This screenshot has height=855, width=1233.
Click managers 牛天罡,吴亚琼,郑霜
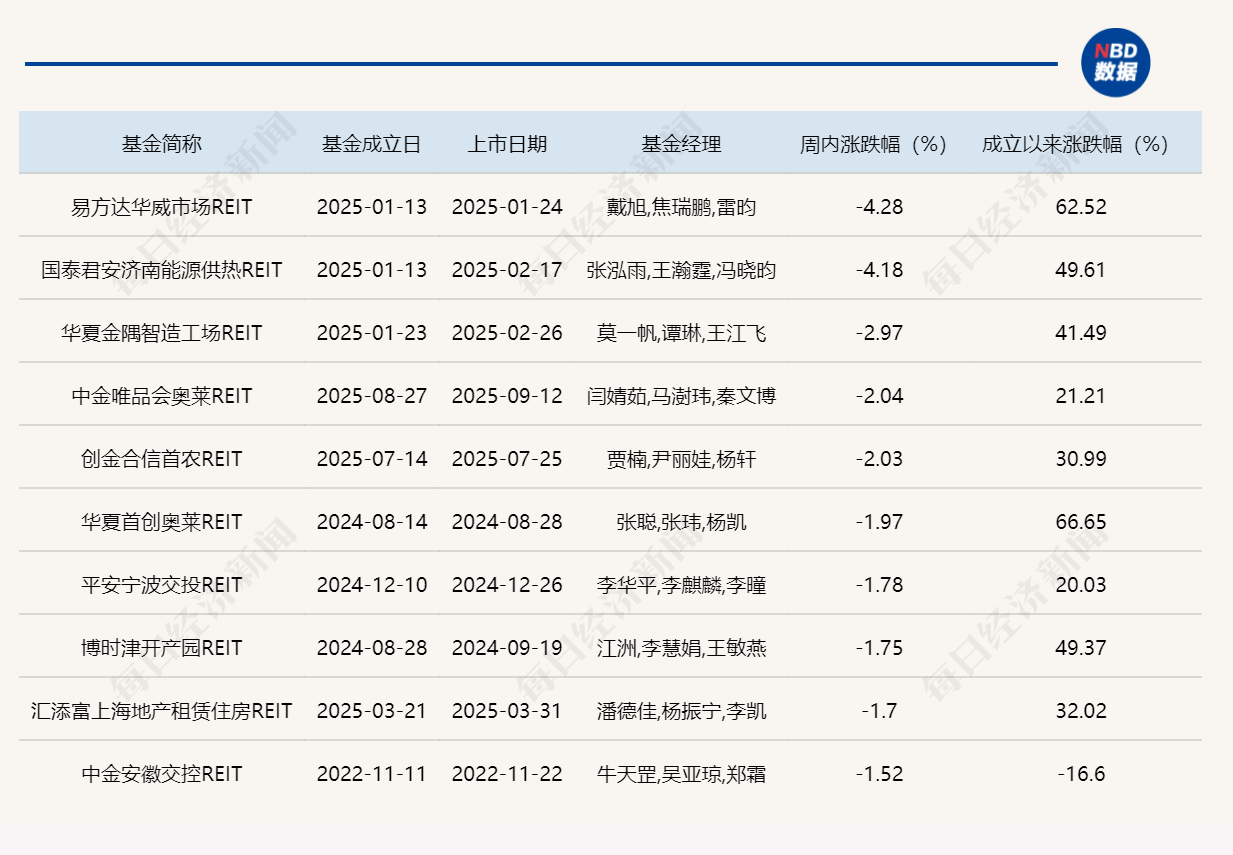(681, 774)
